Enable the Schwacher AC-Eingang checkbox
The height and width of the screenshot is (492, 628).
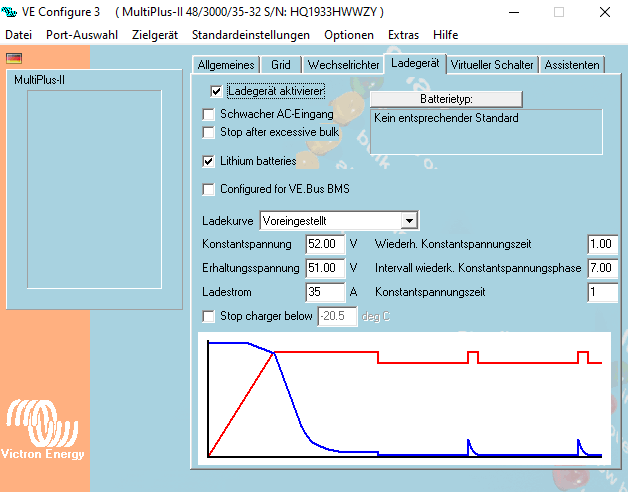coord(208,114)
